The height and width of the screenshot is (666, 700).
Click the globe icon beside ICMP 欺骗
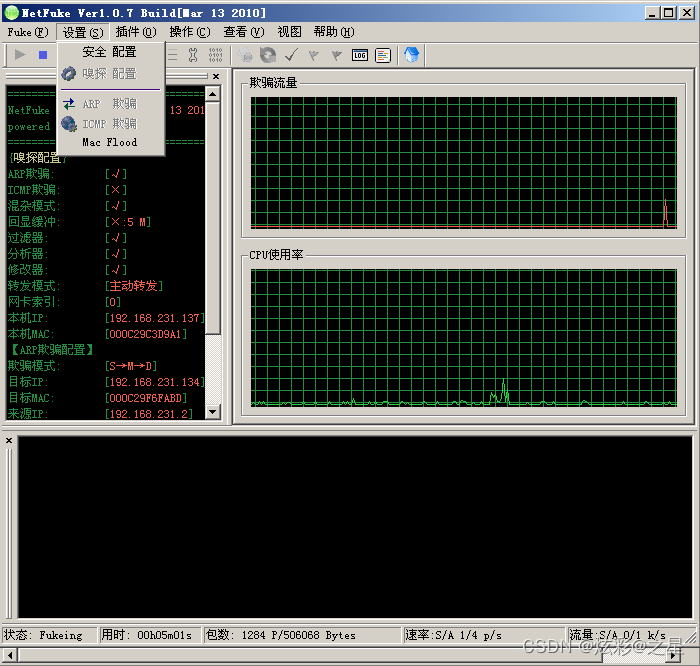point(69,124)
